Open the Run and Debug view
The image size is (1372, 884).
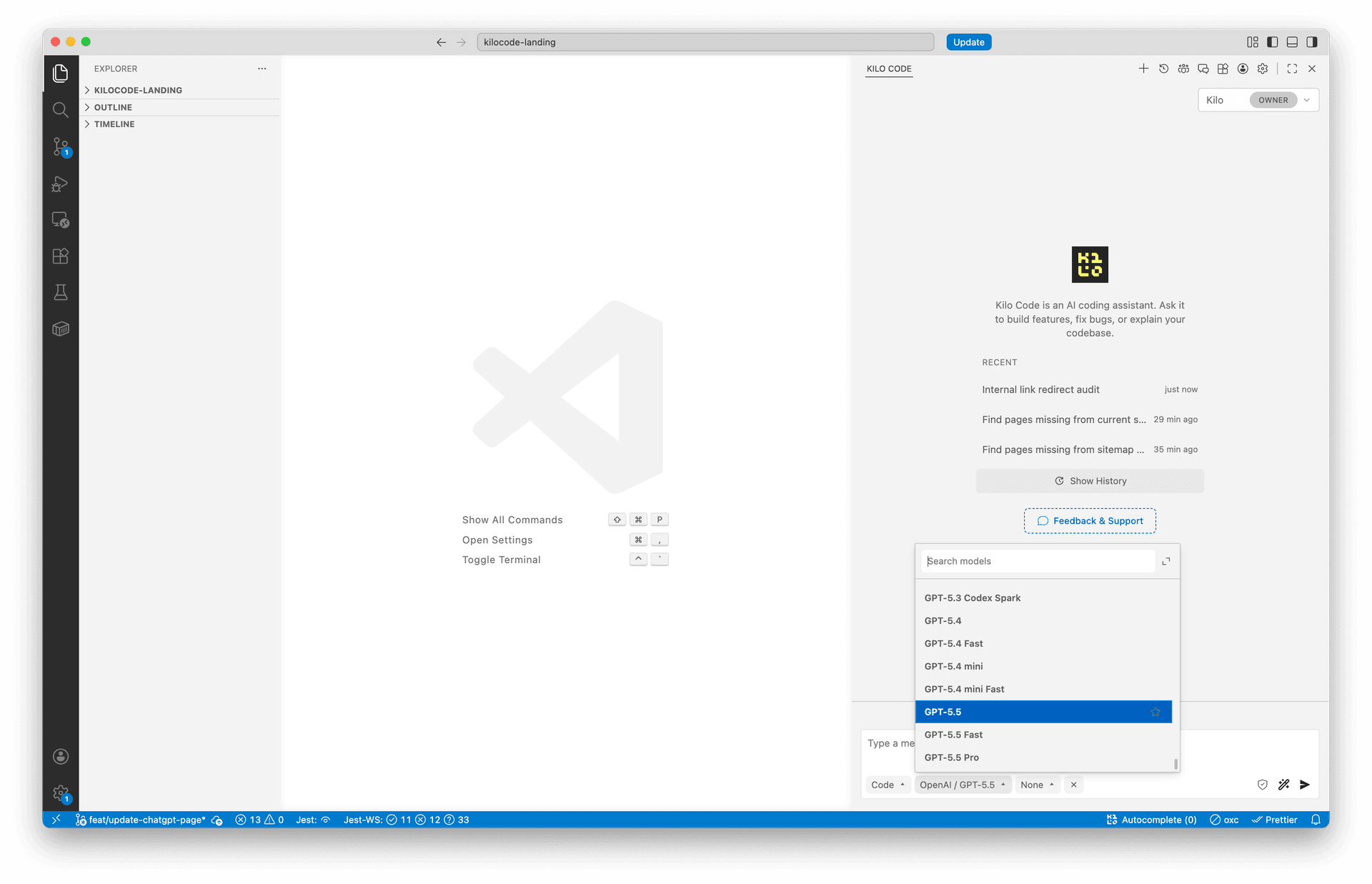pos(61,184)
